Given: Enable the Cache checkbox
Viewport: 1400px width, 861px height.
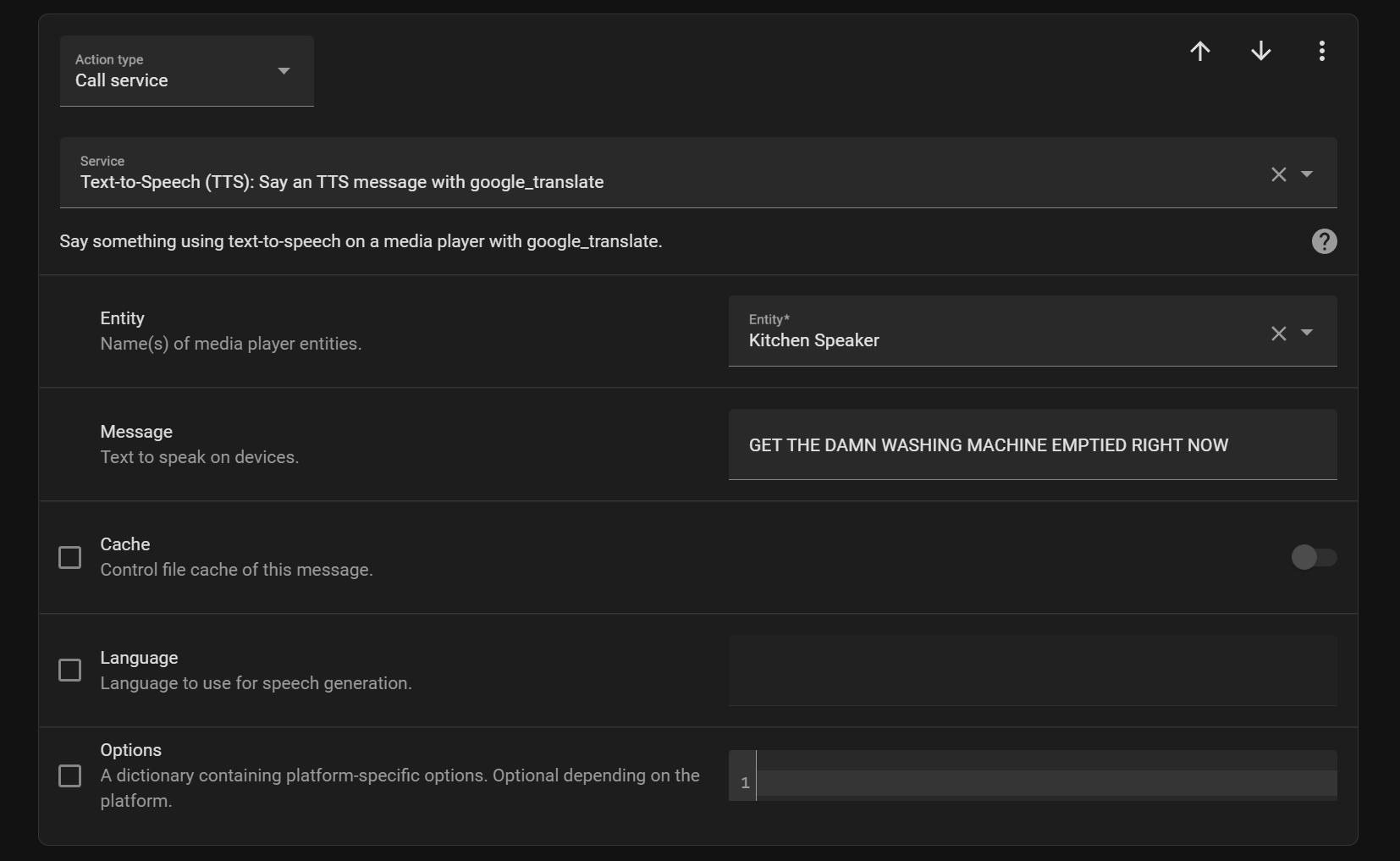Looking at the screenshot, I should [70, 557].
